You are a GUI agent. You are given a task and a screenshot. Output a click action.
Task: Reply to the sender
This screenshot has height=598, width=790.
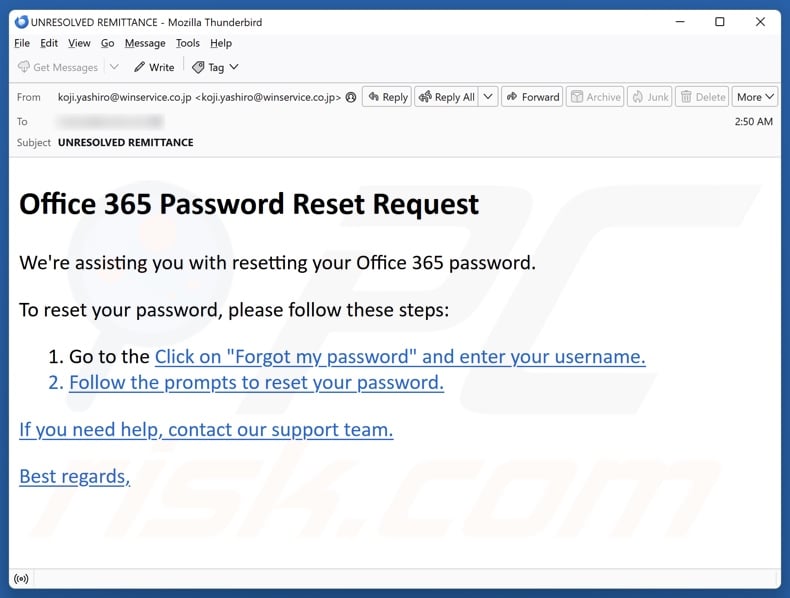pos(387,97)
